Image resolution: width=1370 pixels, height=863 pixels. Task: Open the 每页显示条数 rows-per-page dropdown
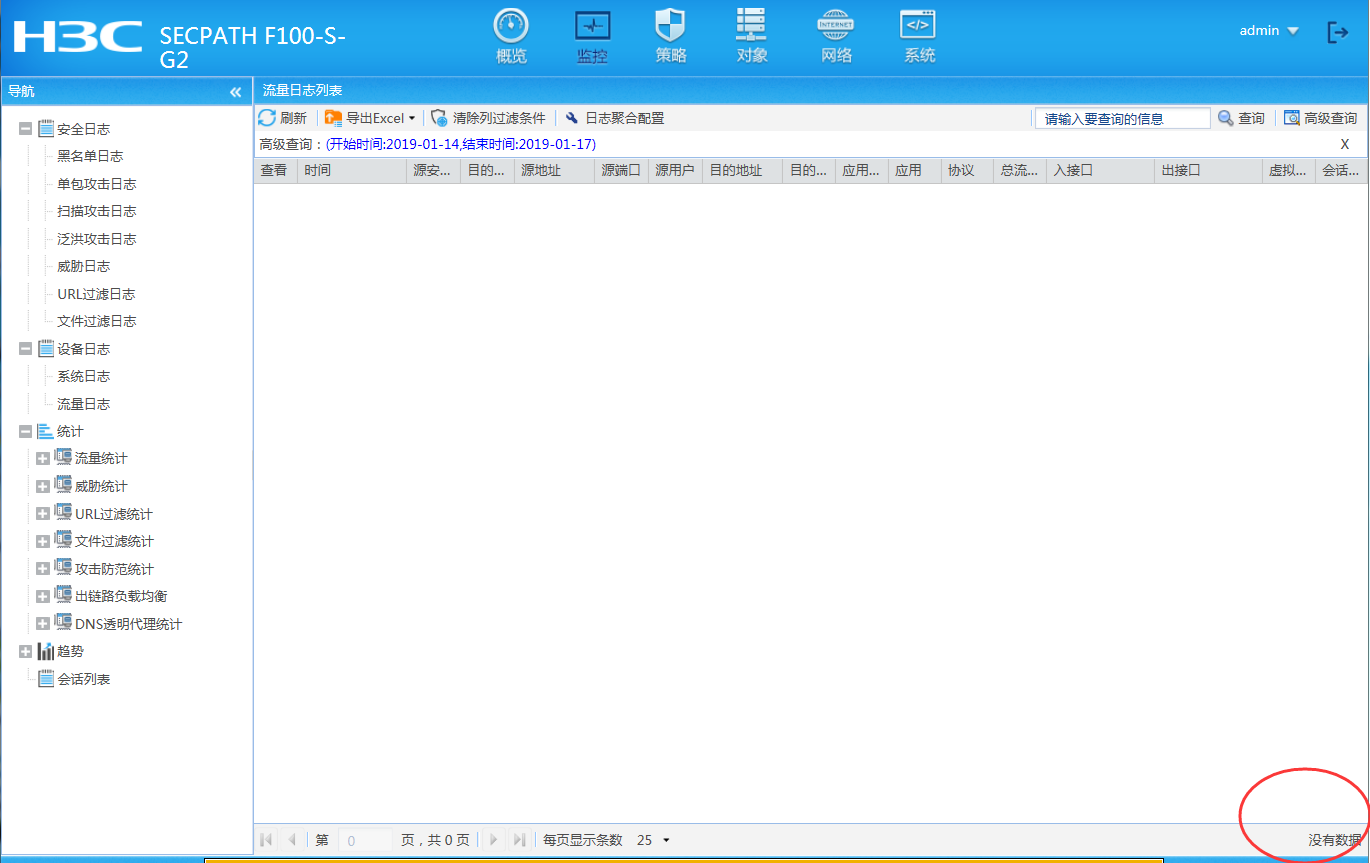654,840
